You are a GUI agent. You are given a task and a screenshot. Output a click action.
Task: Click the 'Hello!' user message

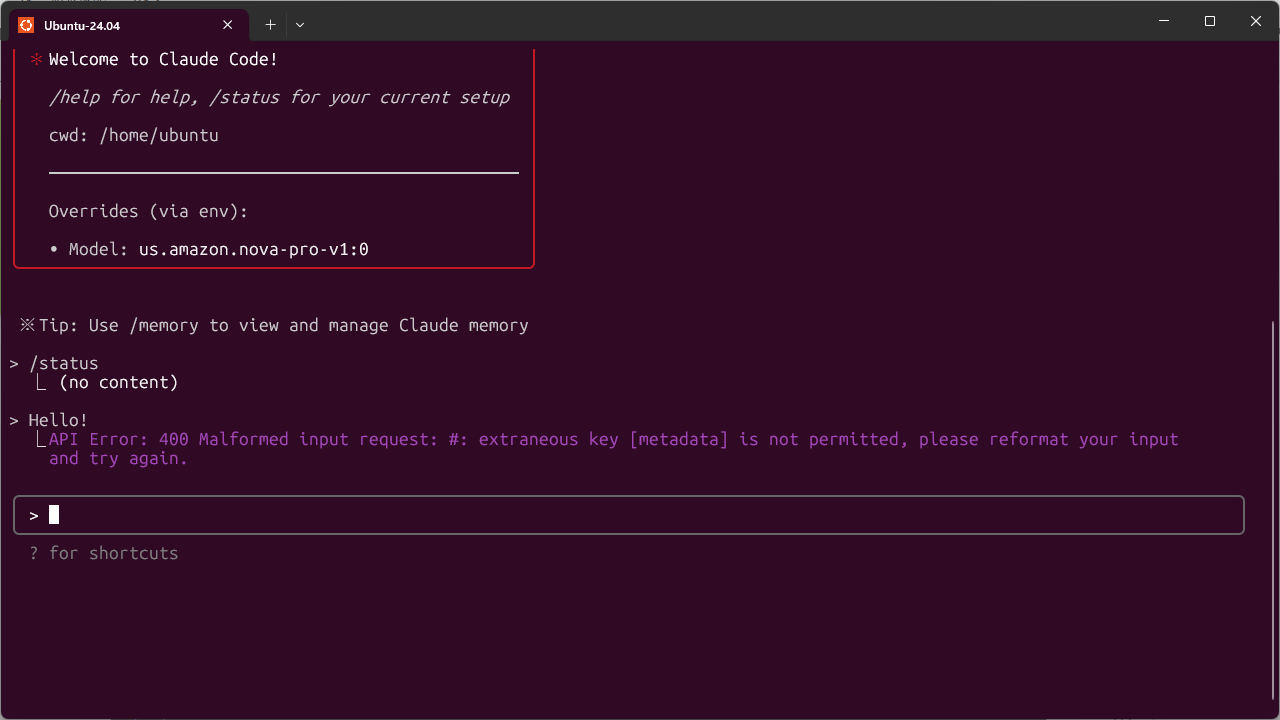(x=58, y=420)
